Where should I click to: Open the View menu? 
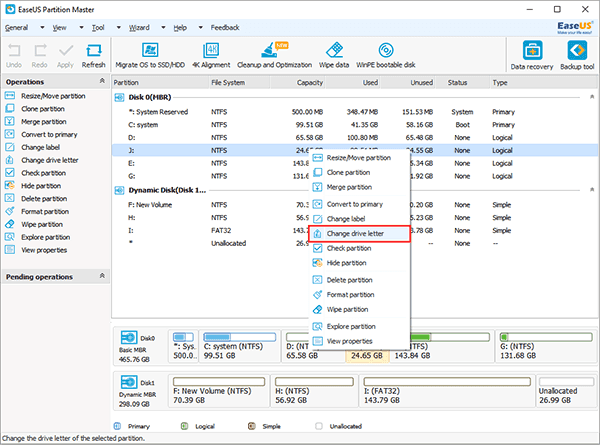(x=59, y=28)
